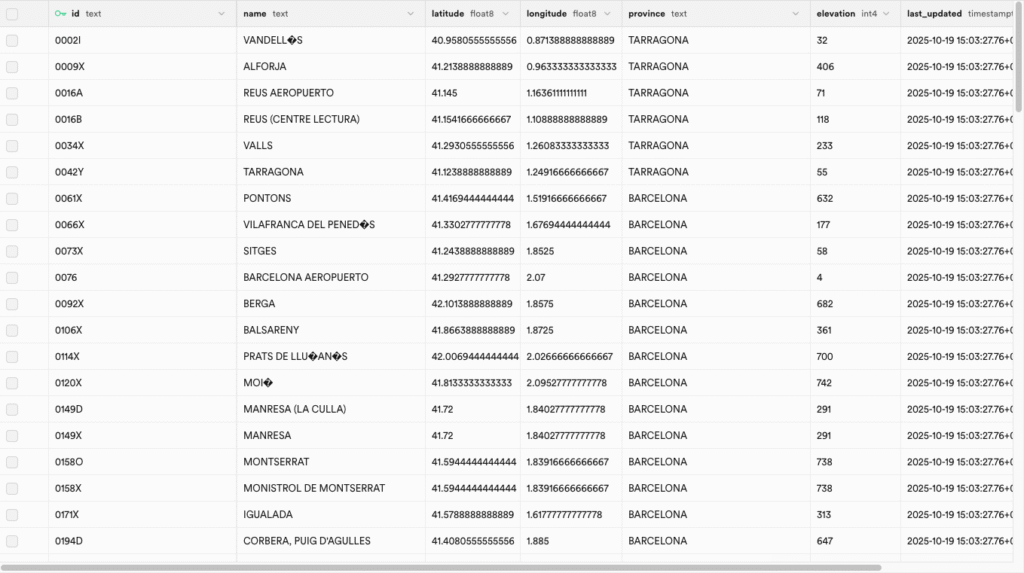
Task: Click the vertical scrollbar on right edge
Action: point(1019,60)
